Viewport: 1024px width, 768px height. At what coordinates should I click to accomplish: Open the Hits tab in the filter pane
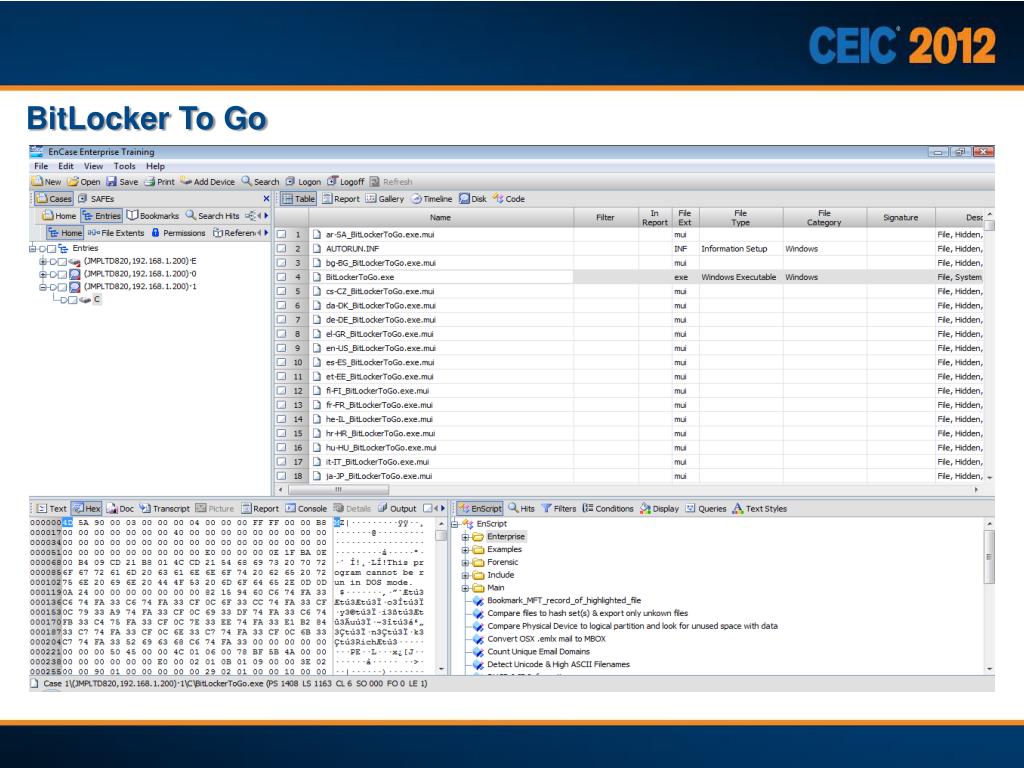521,508
